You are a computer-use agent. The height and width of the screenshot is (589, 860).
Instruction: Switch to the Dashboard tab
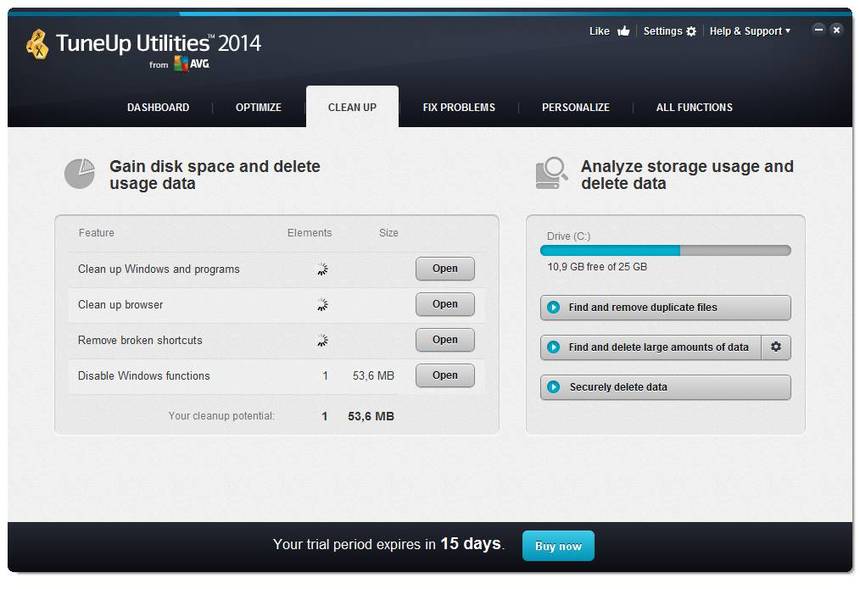(x=158, y=107)
